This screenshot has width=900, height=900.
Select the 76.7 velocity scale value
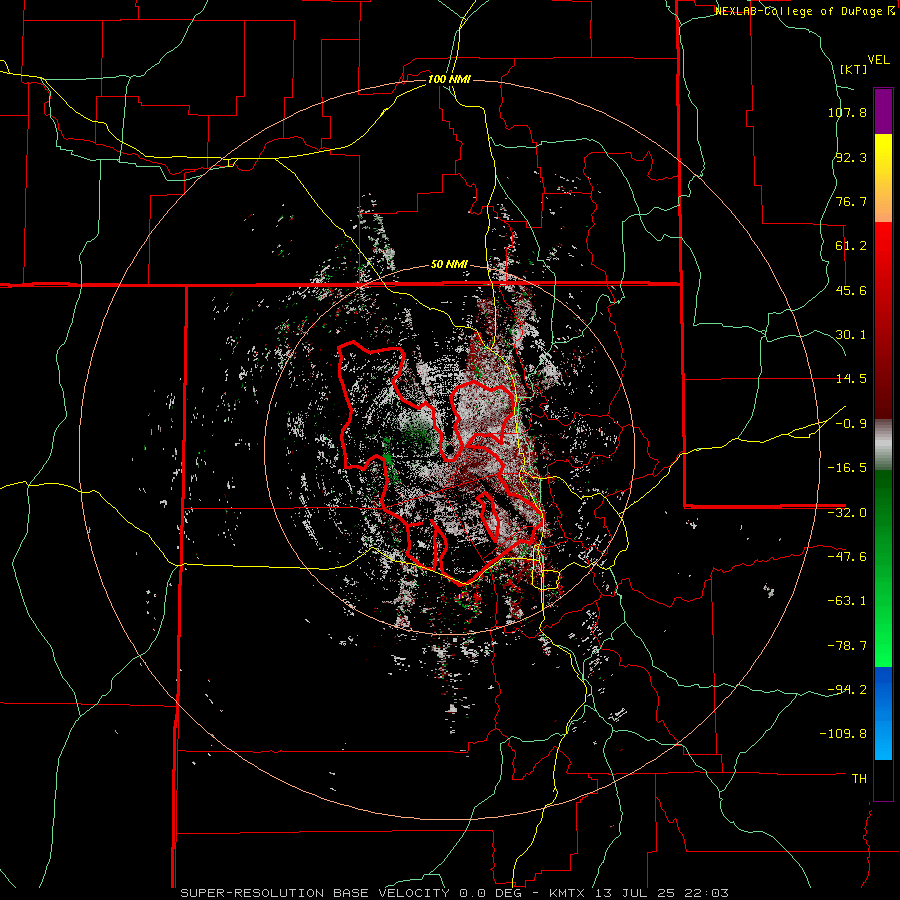coord(851,201)
